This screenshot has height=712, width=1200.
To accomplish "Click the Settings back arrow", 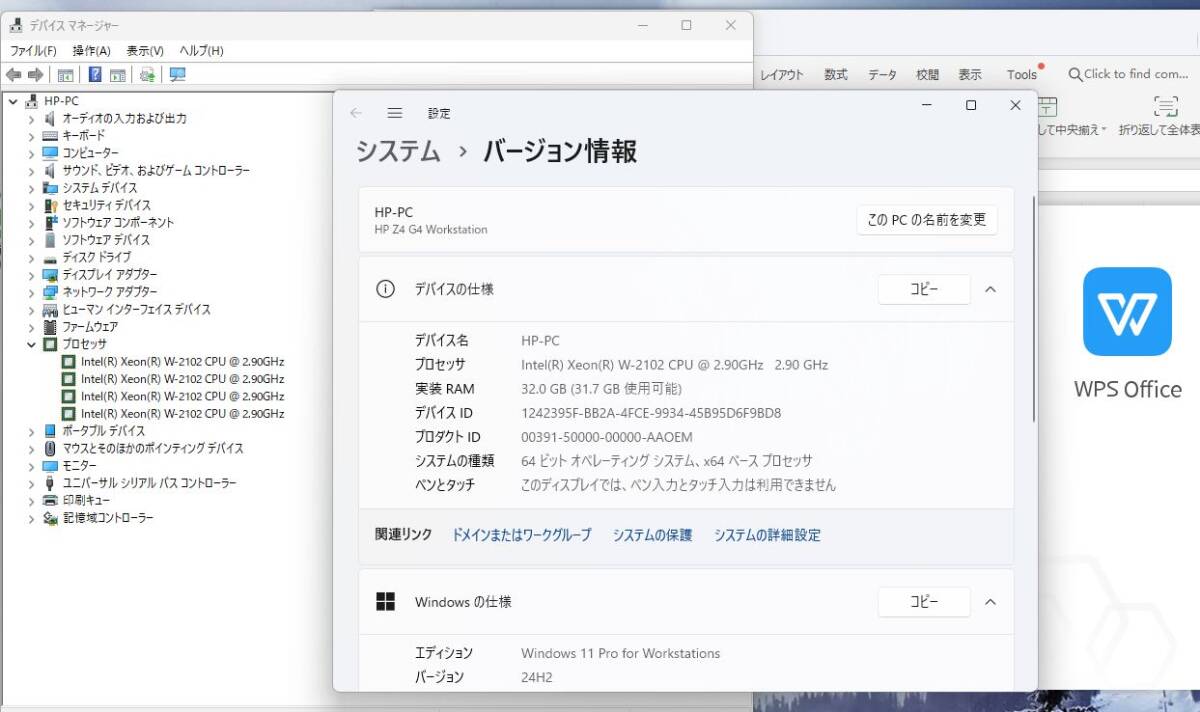I will pyautogui.click(x=356, y=113).
